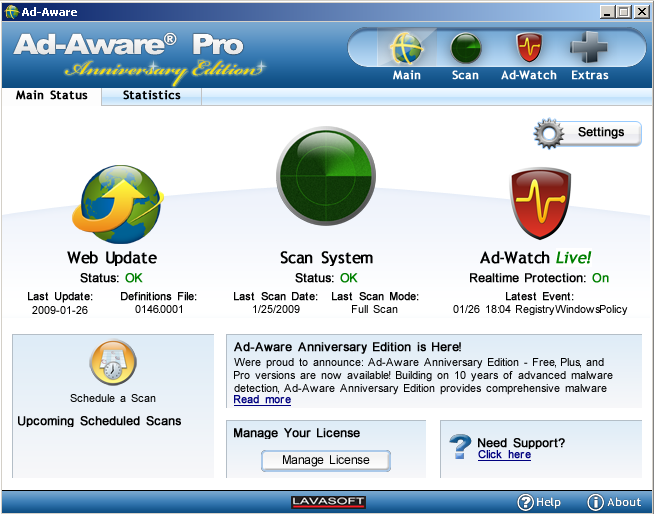654x514 pixels.
Task: Click the Settings gear icon
Action: click(548, 134)
